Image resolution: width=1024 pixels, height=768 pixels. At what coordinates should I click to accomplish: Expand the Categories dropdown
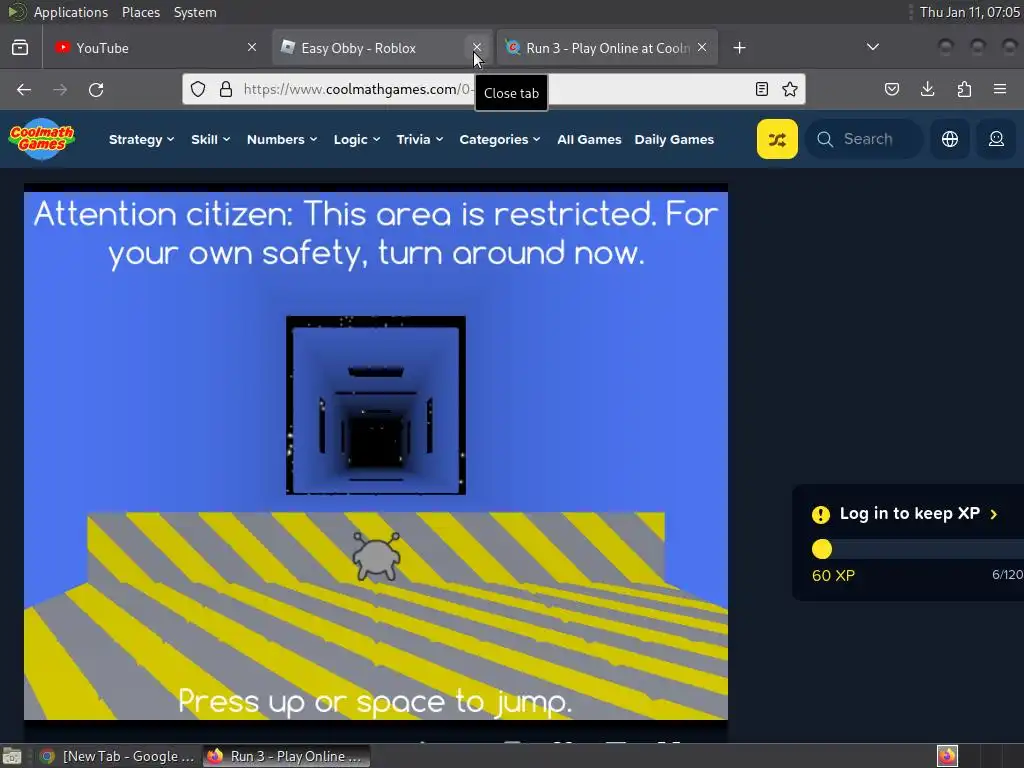(500, 139)
